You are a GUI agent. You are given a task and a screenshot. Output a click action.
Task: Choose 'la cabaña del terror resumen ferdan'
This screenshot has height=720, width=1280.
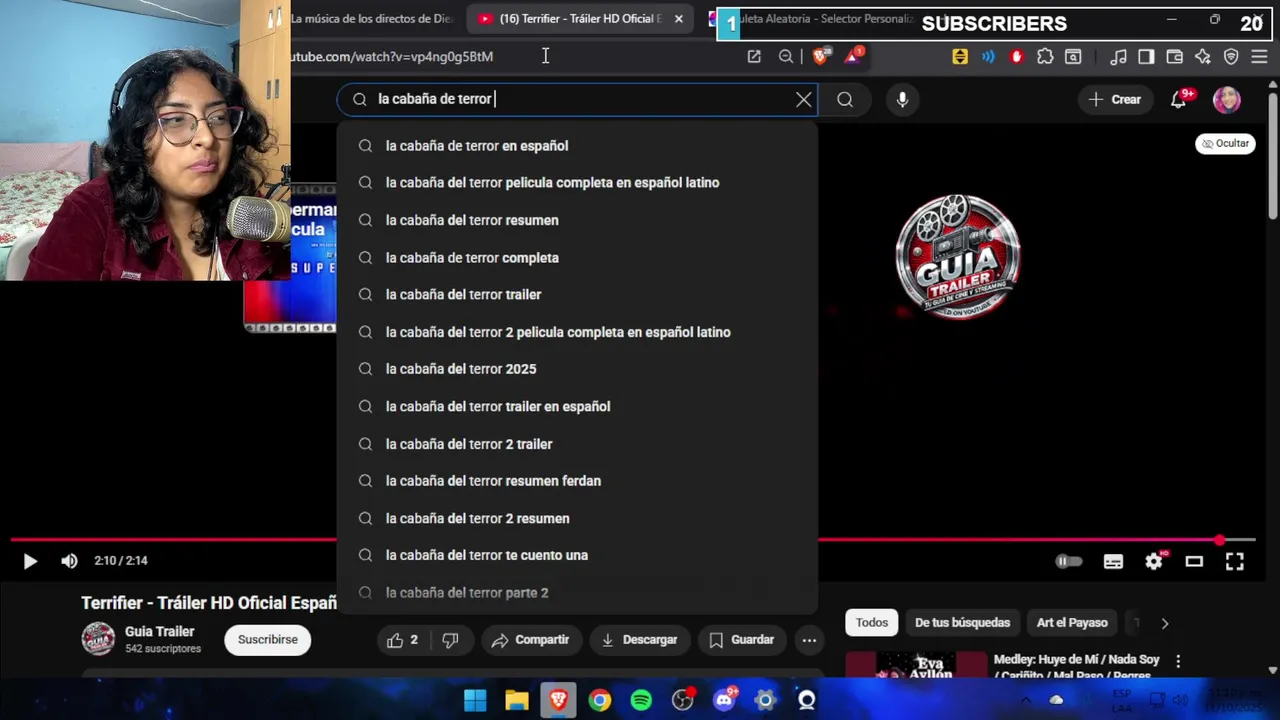[x=577, y=481]
